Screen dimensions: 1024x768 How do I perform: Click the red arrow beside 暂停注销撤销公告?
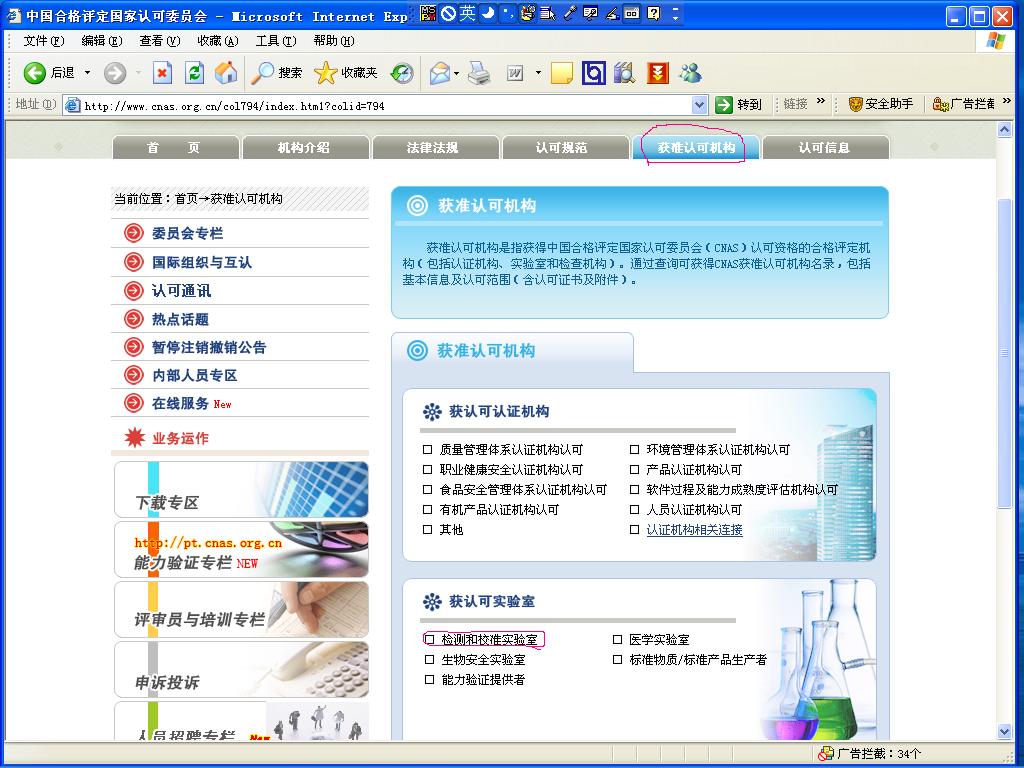point(134,347)
